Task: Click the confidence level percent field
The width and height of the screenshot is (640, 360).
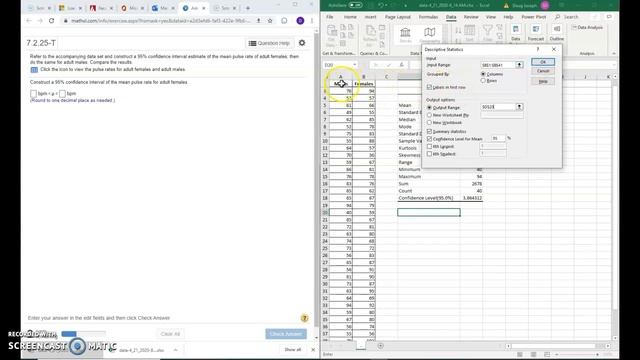Action: (x=498, y=139)
